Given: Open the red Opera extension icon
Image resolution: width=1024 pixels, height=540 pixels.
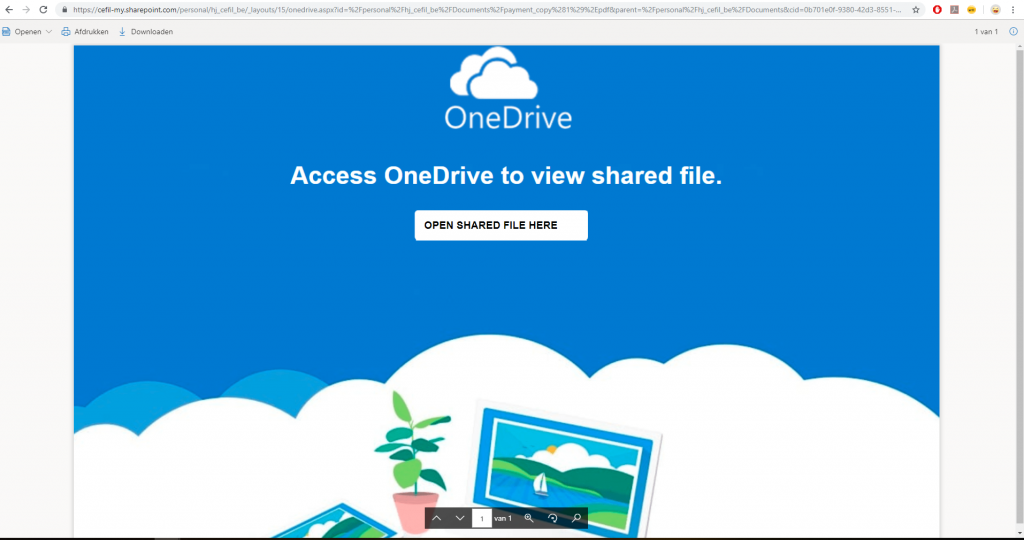Looking at the screenshot, I should click(937, 10).
